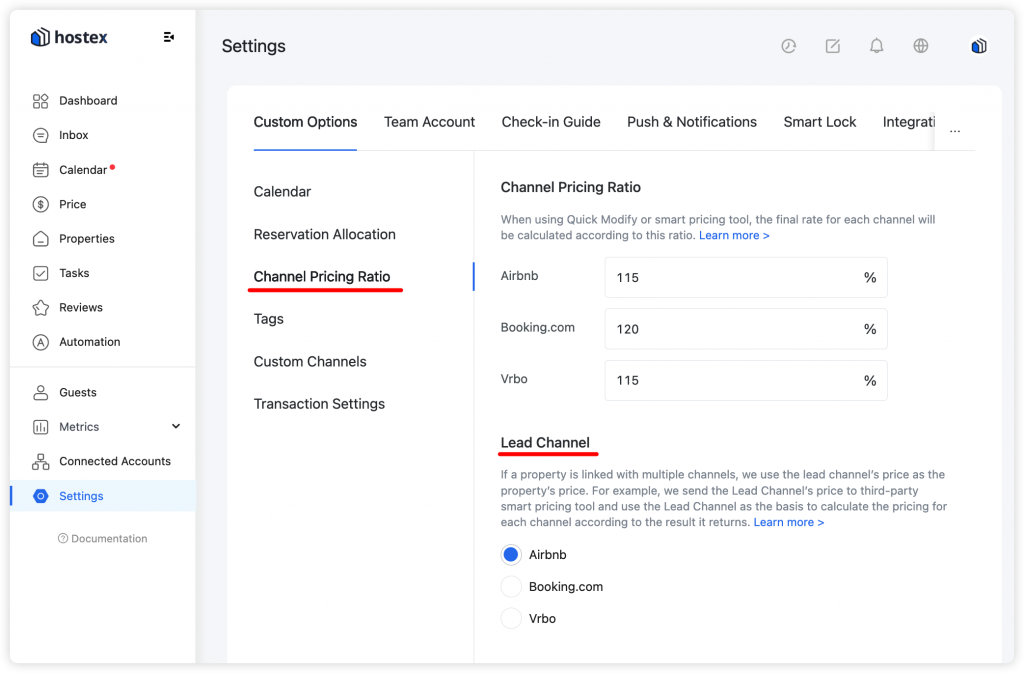This screenshot has height=673, width=1024.
Task: Open Learn more under Channel Pricing Ratio
Action: pyautogui.click(x=734, y=236)
